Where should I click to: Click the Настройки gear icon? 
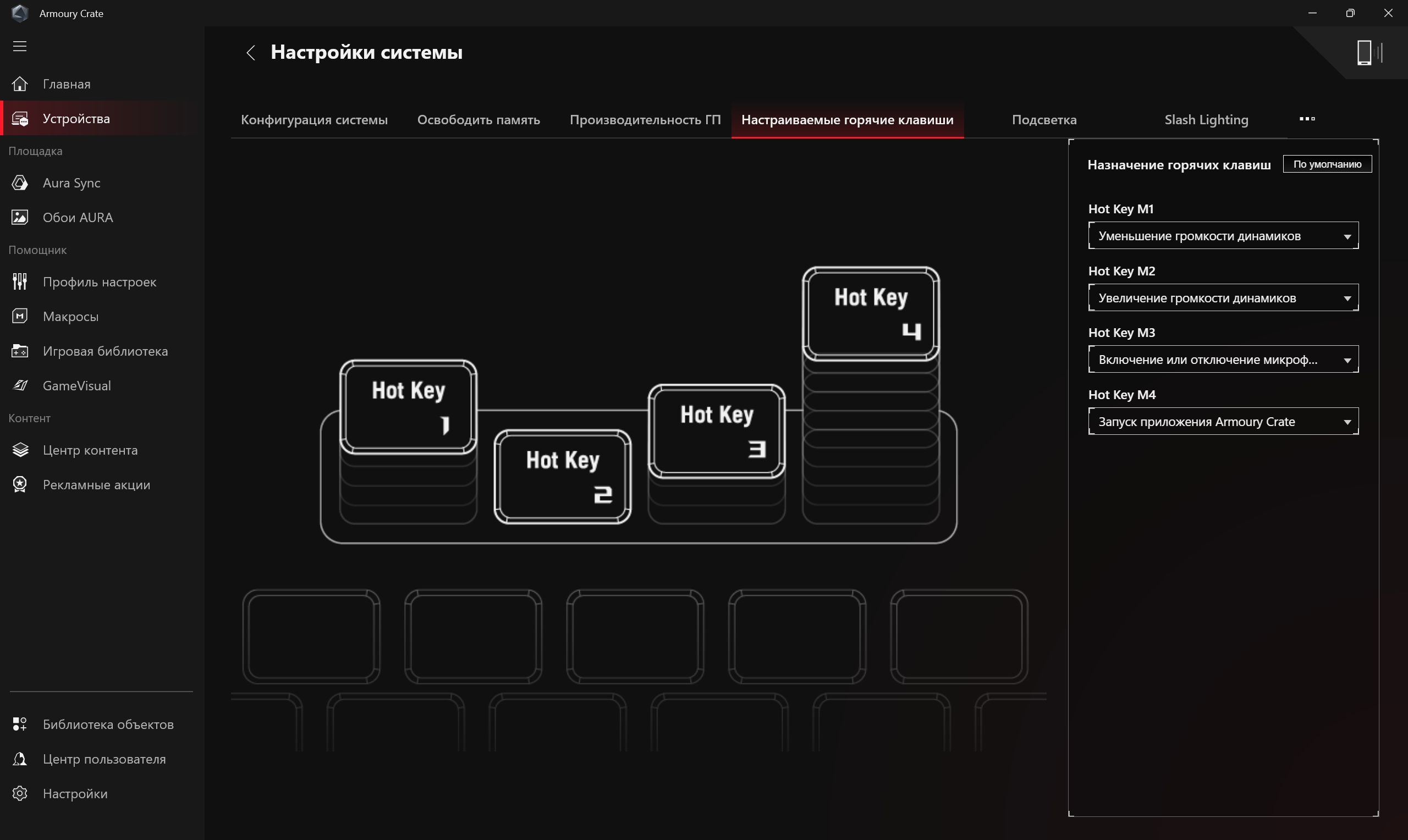pos(20,794)
